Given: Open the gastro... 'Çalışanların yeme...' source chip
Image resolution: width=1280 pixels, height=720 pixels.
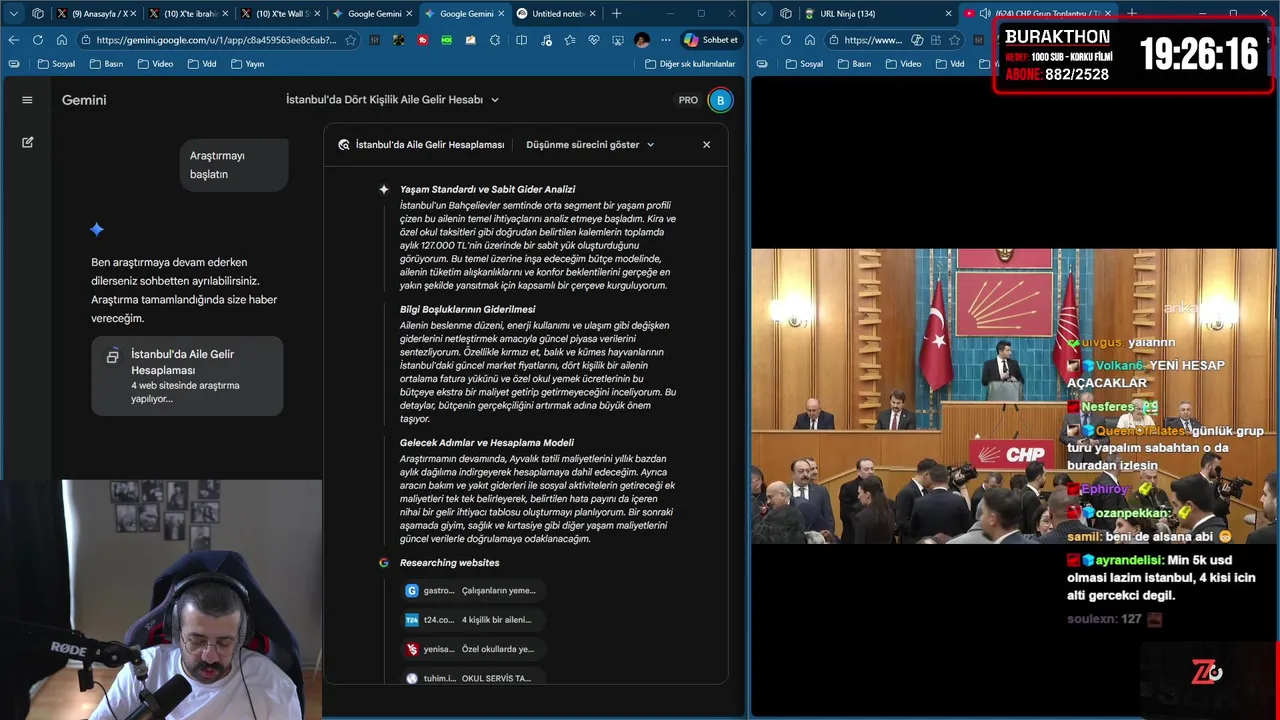Looking at the screenshot, I should coord(472,590).
